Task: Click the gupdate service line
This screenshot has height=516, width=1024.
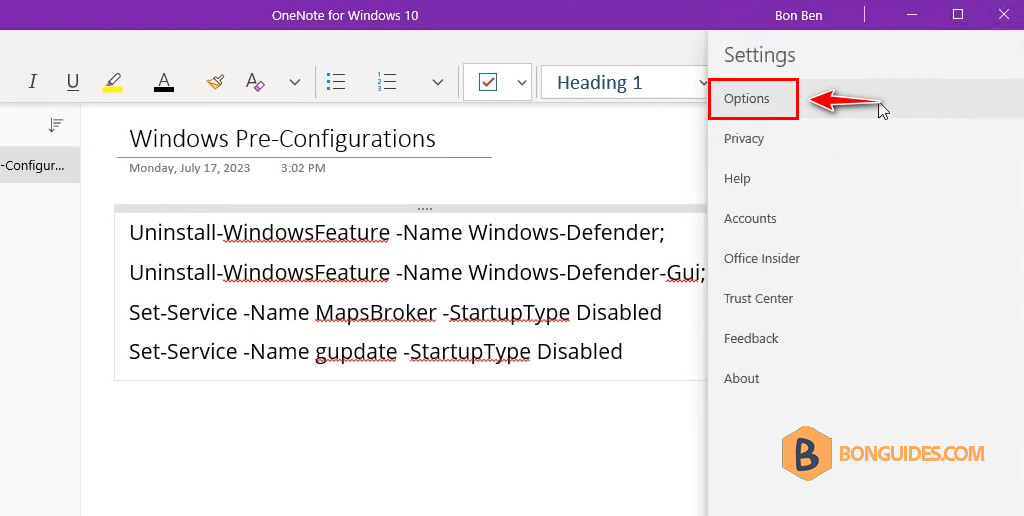Action: pyautogui.click(x=376, y=351)
